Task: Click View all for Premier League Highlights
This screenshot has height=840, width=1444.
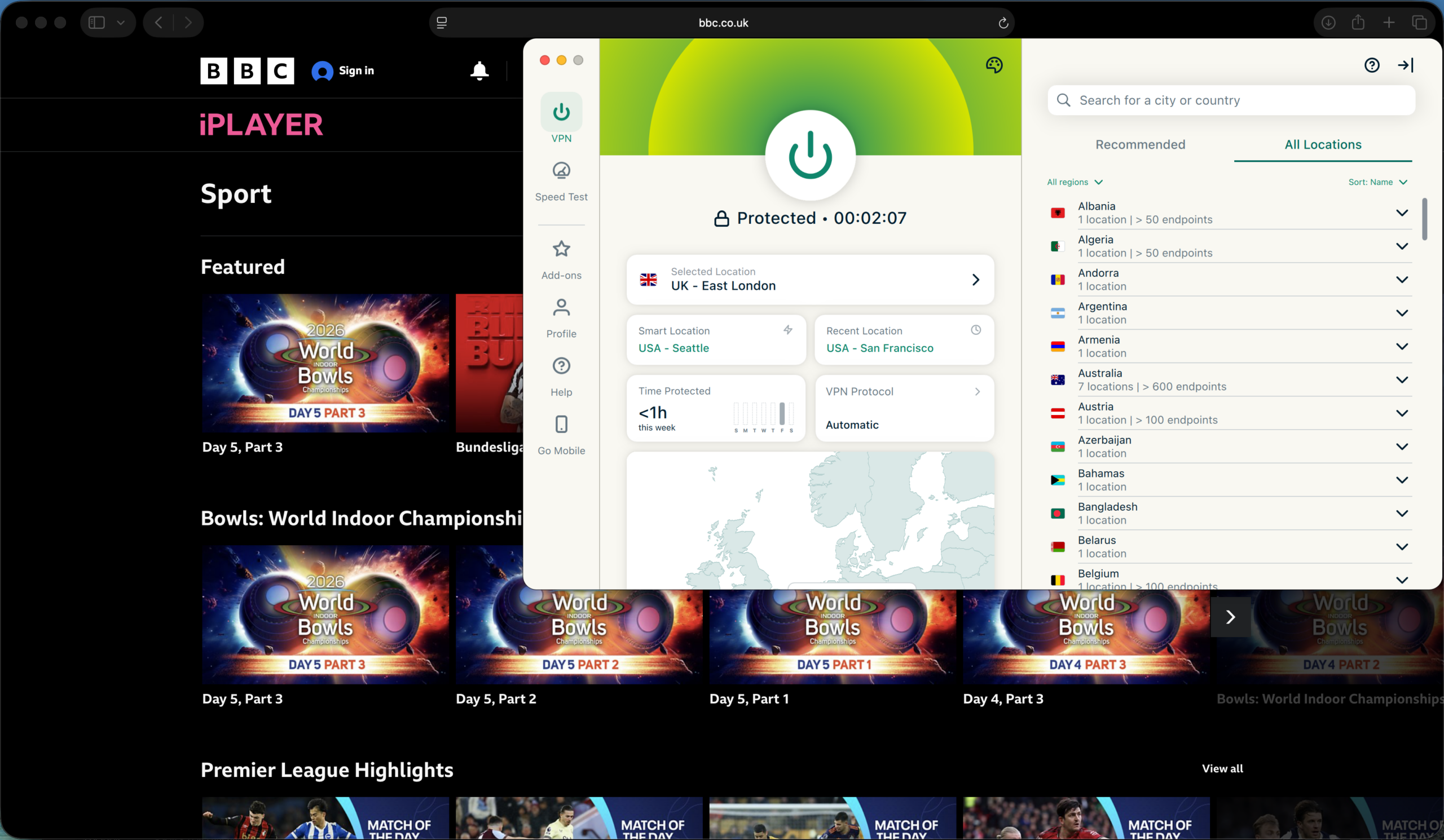Action: [x=1222, y=768]
